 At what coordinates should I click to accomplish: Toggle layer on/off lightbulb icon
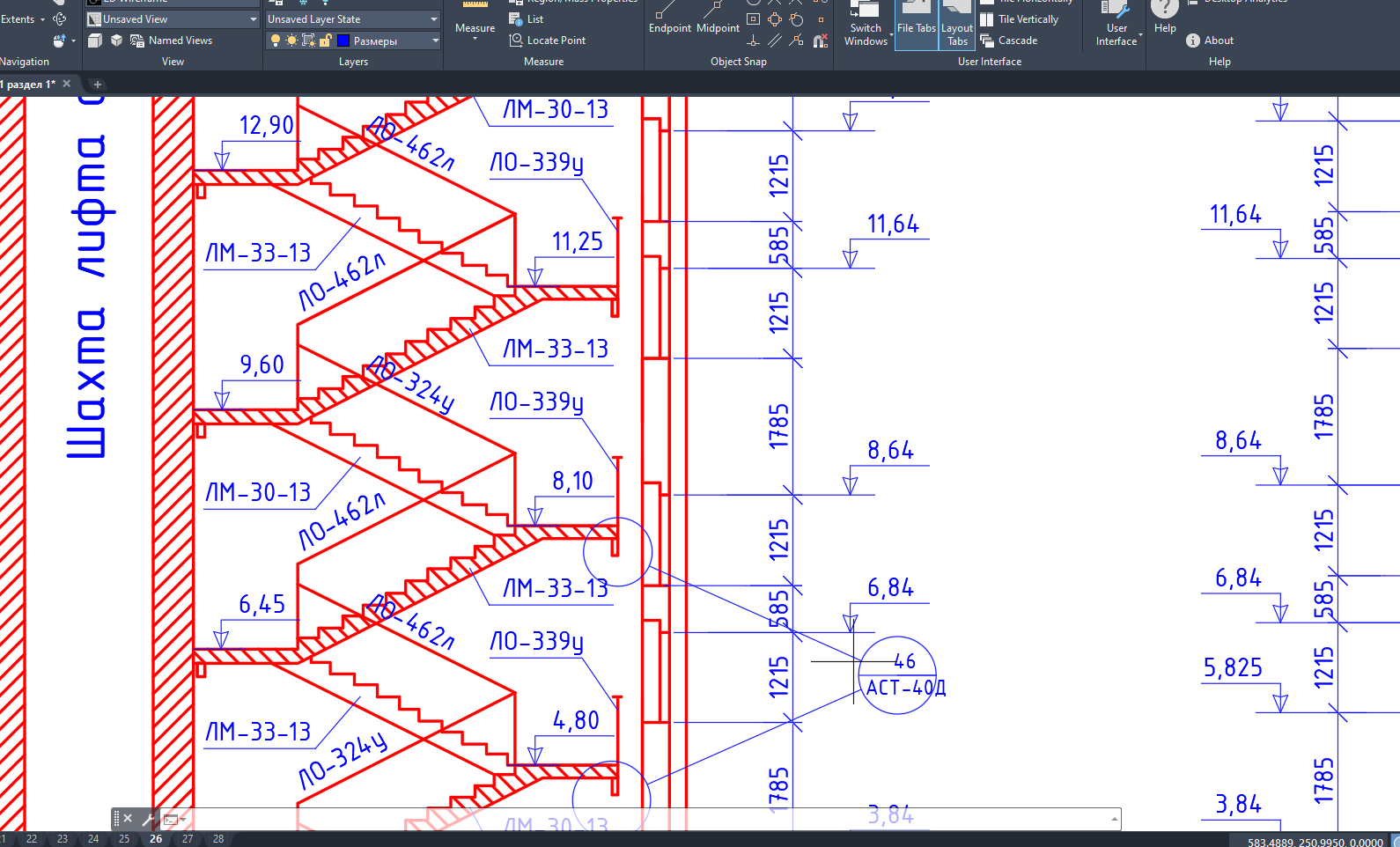276,41
